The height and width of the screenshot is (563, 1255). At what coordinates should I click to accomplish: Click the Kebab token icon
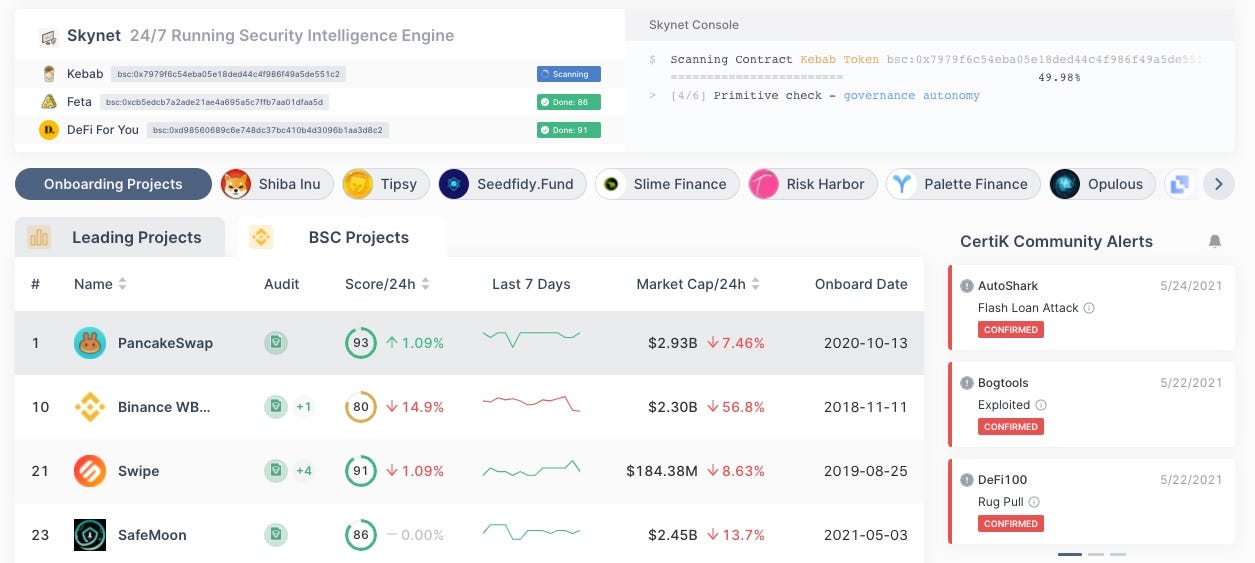48,73
